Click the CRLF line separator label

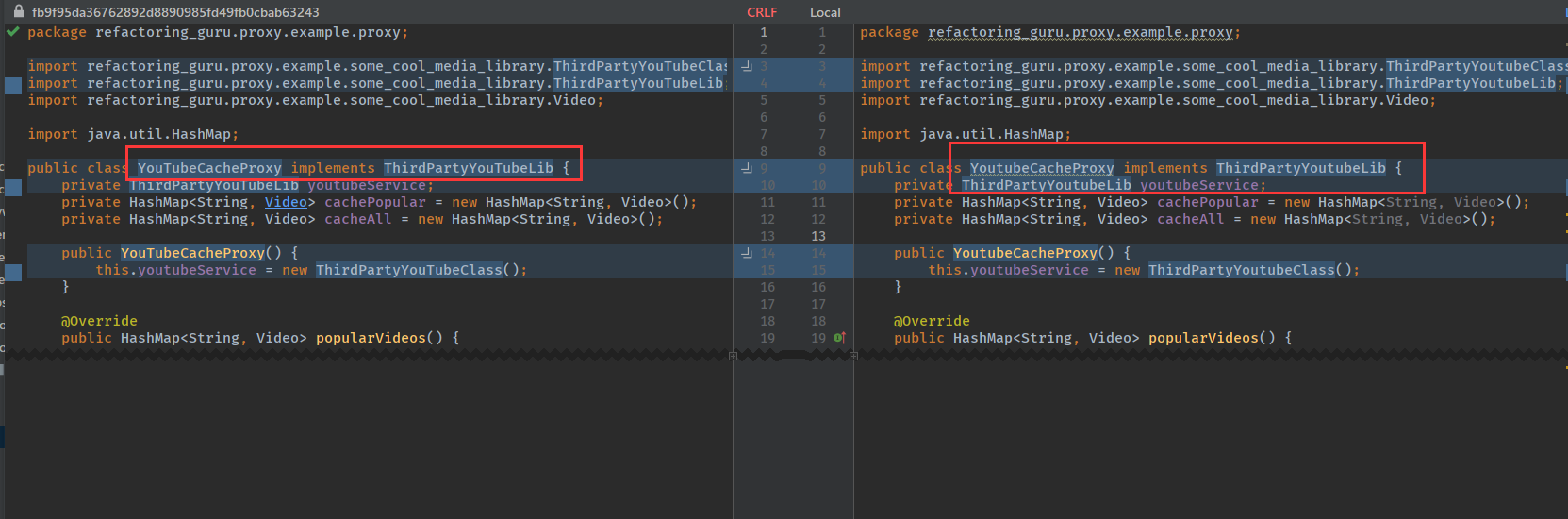pyautogui.click(x=762, y=12)
